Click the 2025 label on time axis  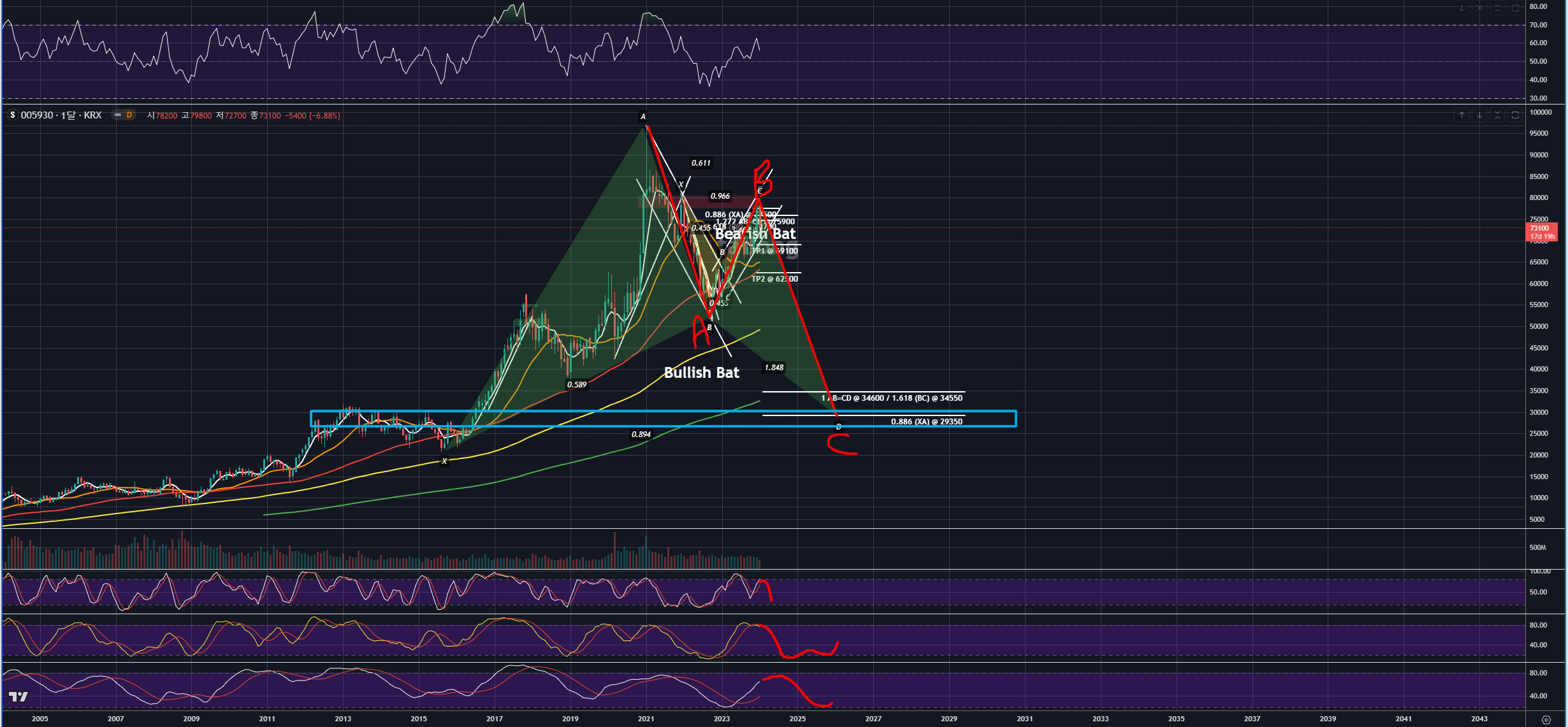(797, 719)
